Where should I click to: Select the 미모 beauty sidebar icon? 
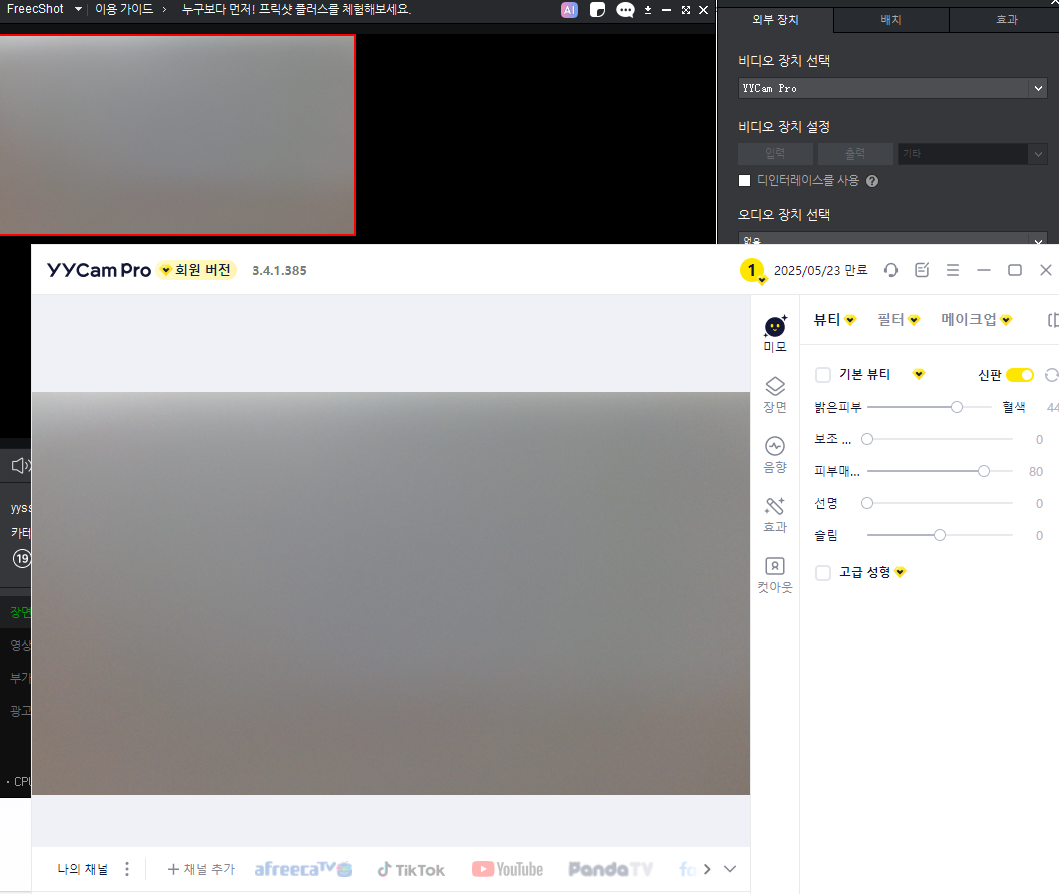(x=775, y=334)
